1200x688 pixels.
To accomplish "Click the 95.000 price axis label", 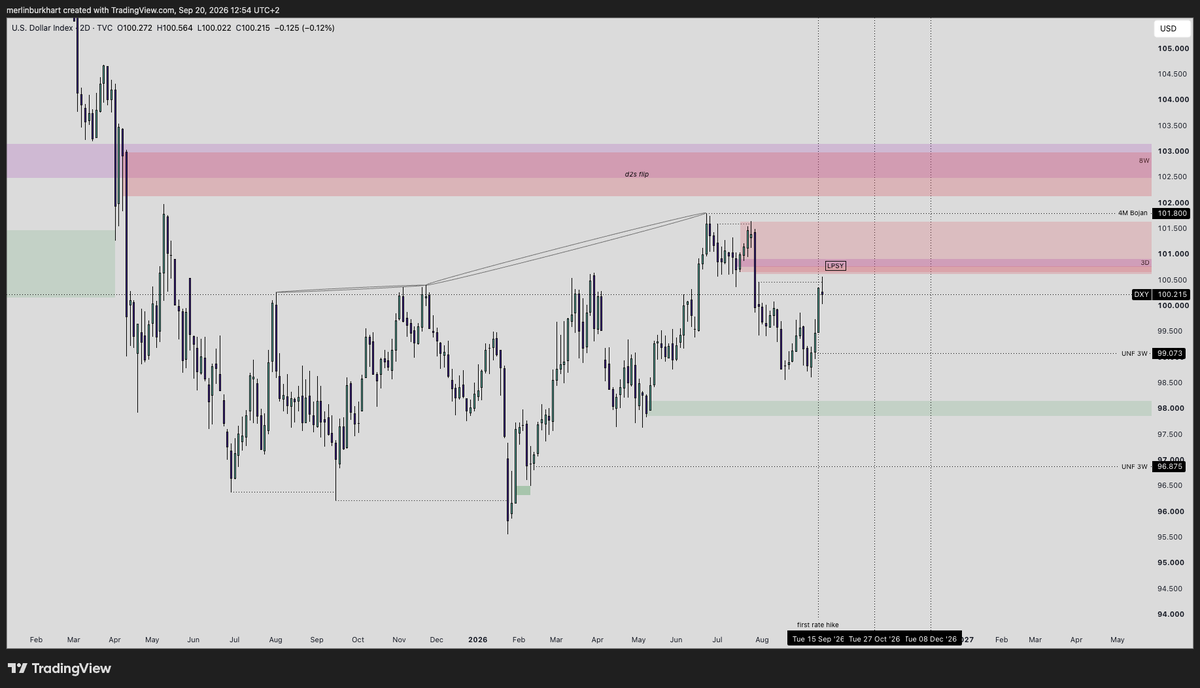I will (x=1173, y=562).
